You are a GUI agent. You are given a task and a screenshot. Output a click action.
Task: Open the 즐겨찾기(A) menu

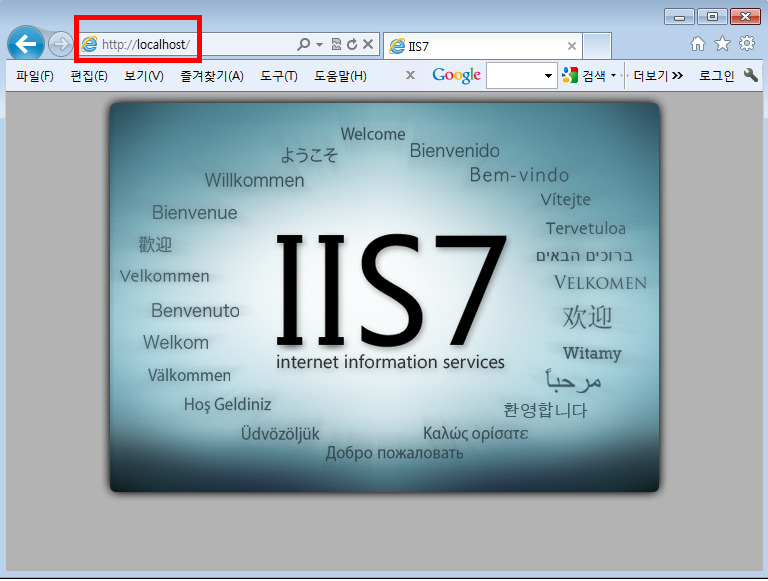click(x=211, y=76)
